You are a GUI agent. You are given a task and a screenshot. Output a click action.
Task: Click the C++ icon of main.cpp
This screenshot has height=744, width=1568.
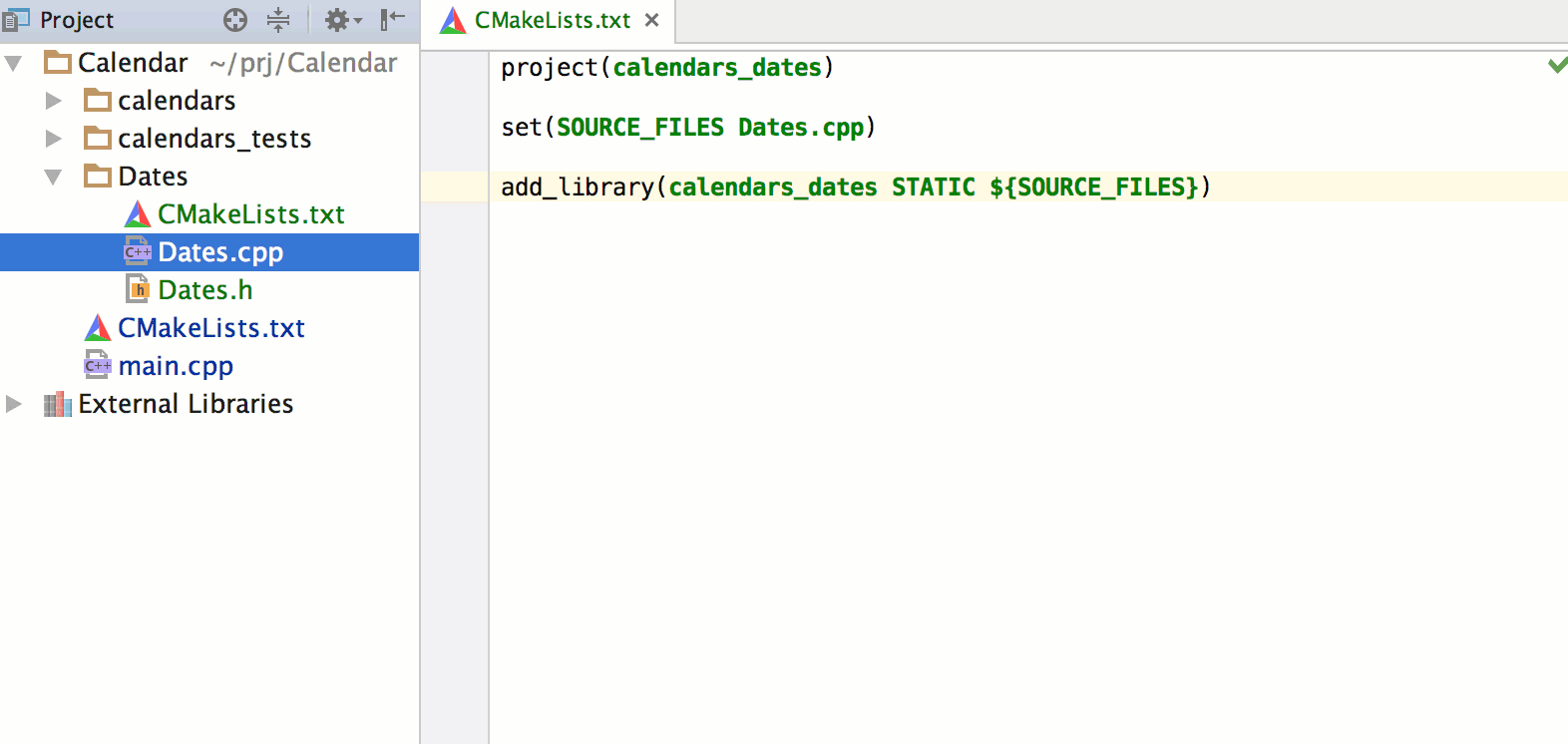98,365
